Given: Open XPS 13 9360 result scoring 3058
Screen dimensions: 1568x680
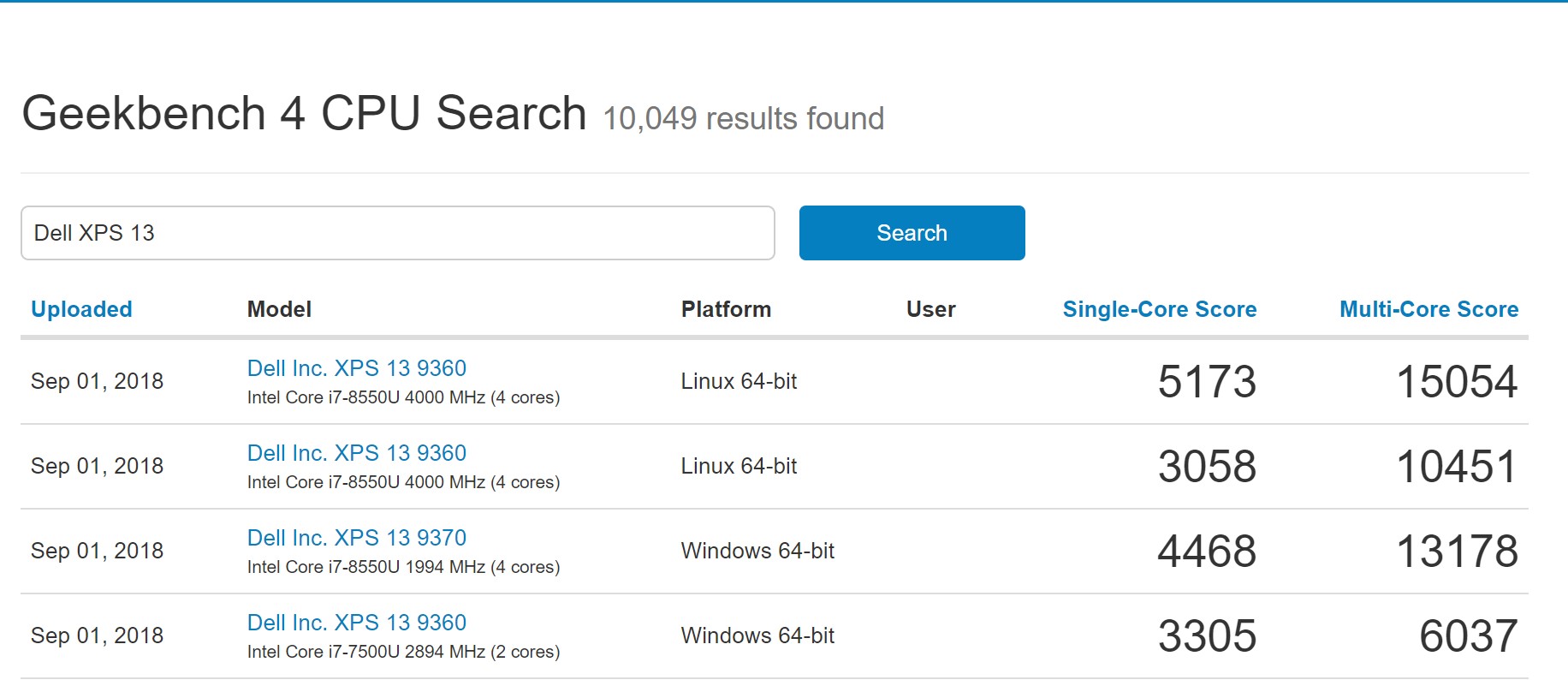Looking at the screenshot, I should tap(357, 453).
